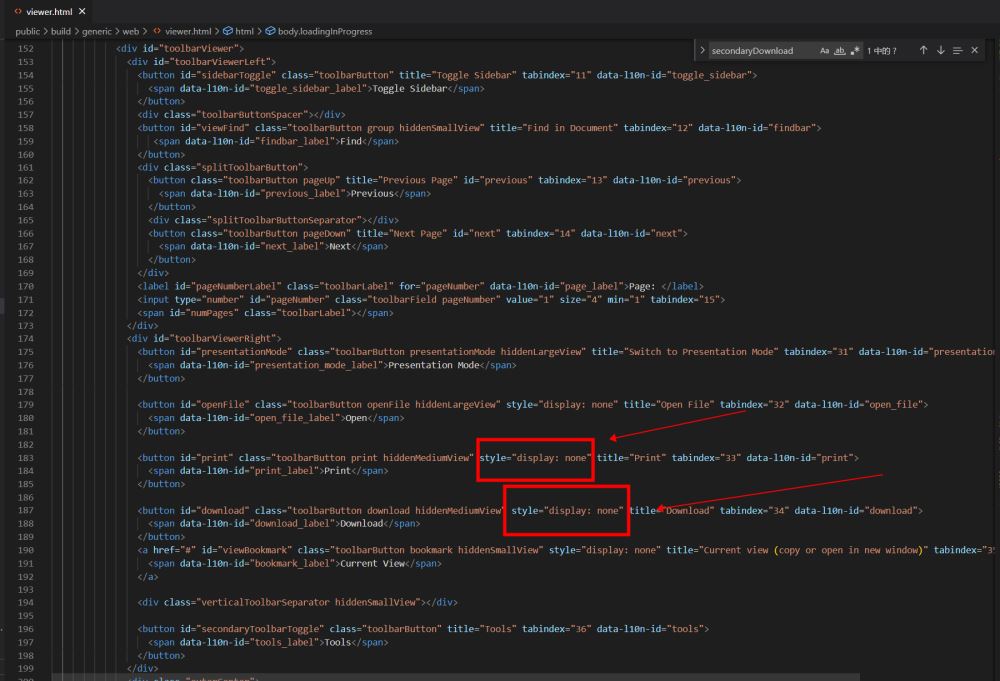Click the match count text in find widget
The image size is (1000, 681).
click(x=881, y=51)
